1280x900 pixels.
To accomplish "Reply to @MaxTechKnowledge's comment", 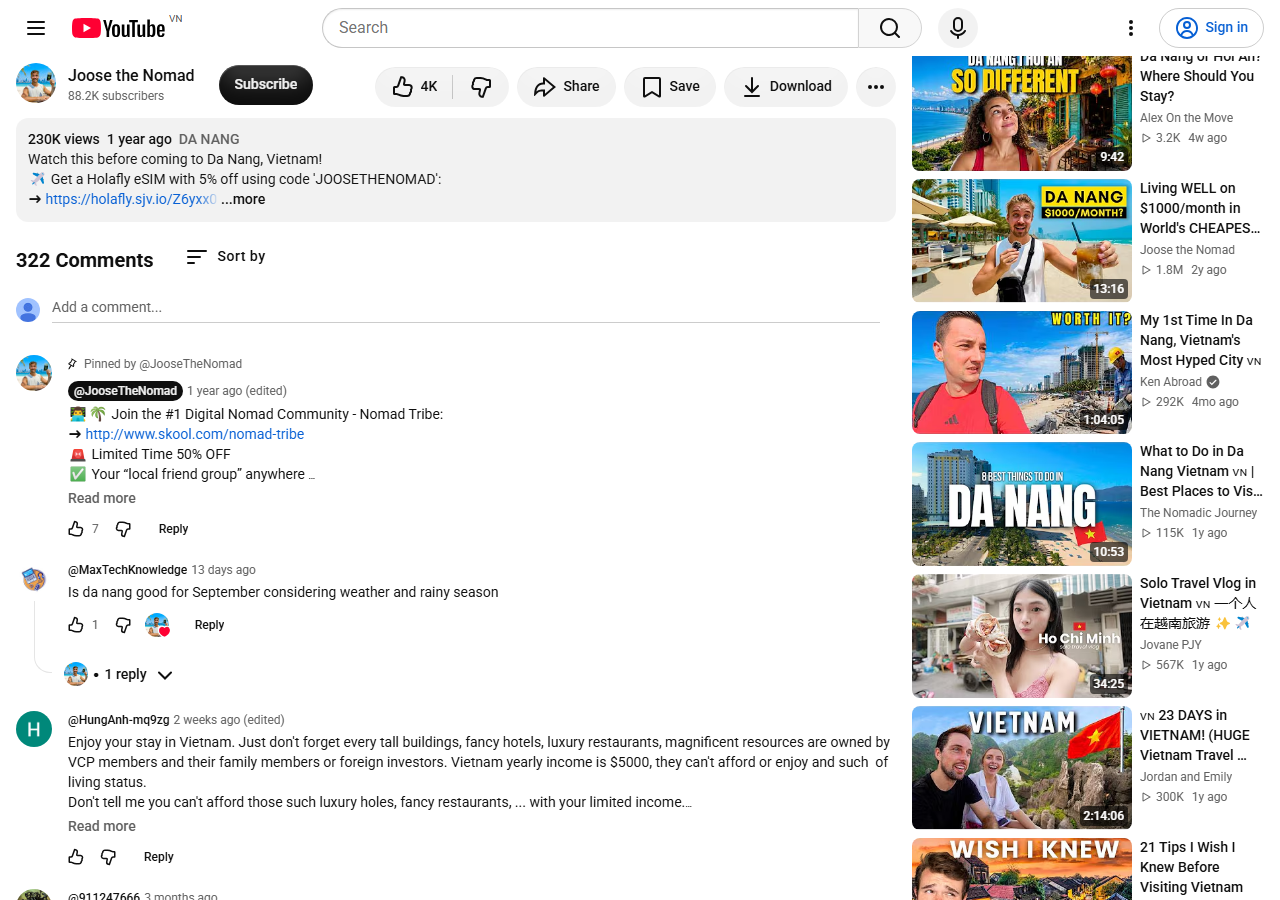I will pyautogui.click(x=209, y=625).
